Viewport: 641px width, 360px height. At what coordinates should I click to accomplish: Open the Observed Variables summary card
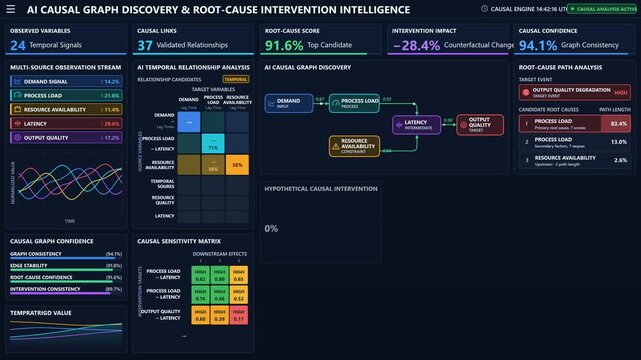click(66, 39)
